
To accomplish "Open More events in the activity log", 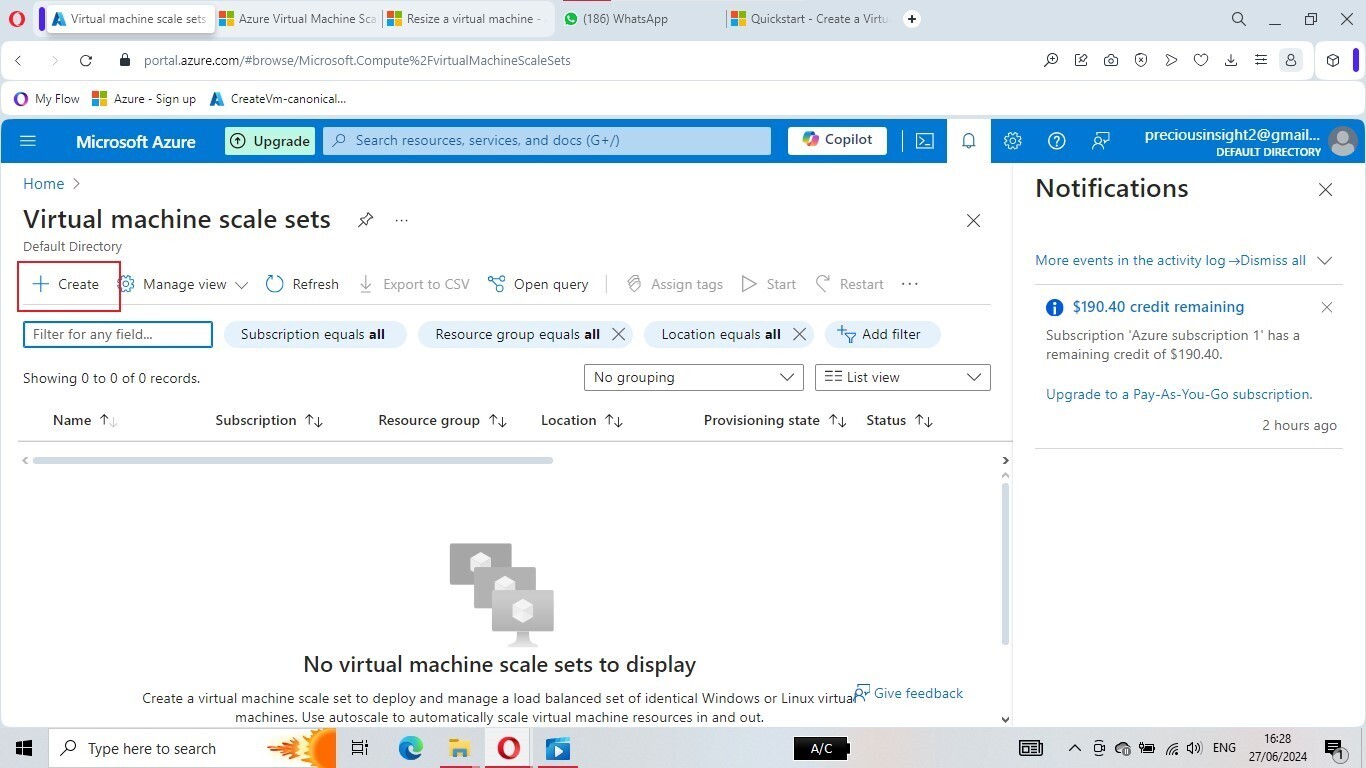I will [x=1137, y=261].
